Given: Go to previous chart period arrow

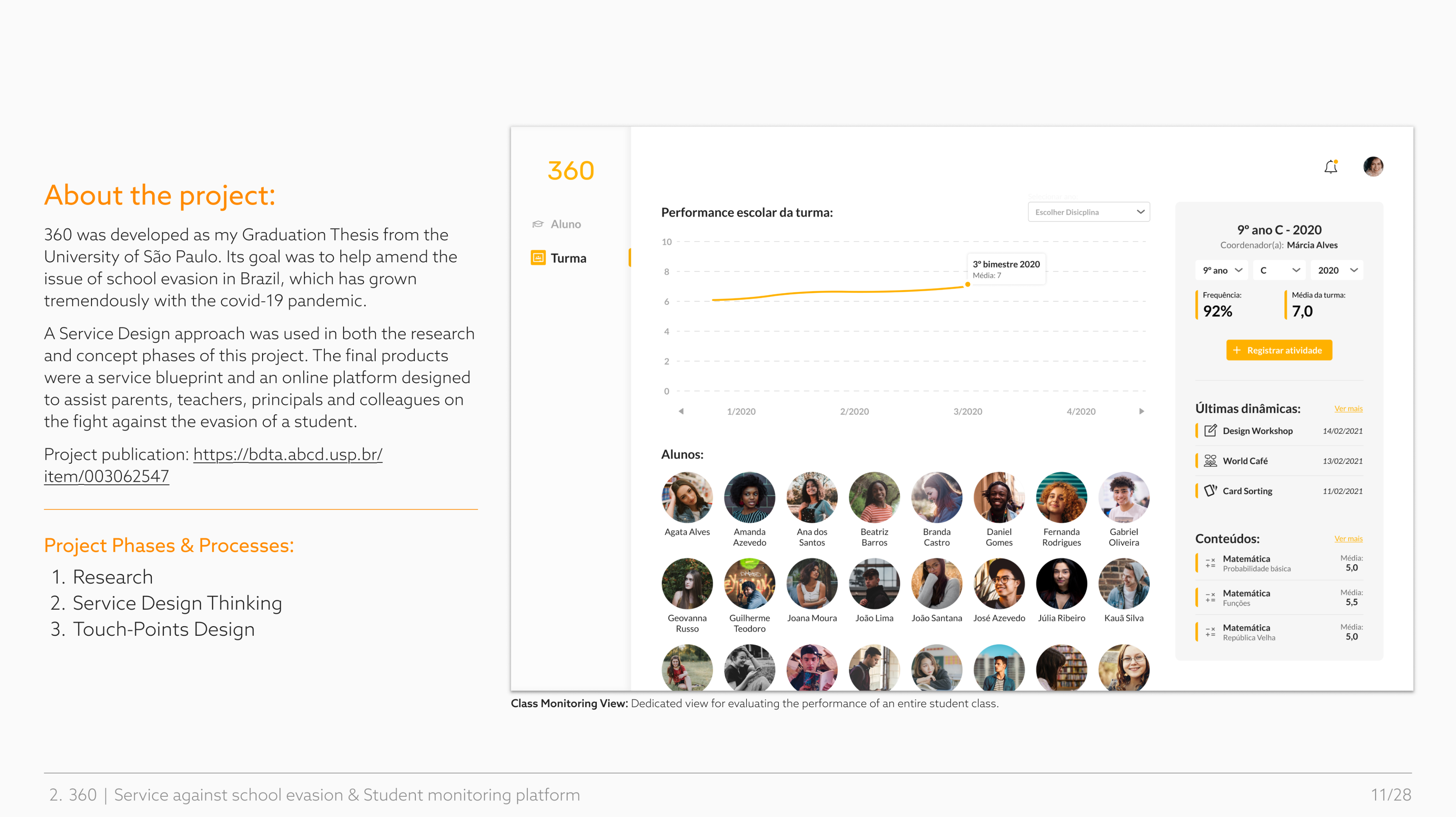Looking at the screenshot, I should [681, 411].
